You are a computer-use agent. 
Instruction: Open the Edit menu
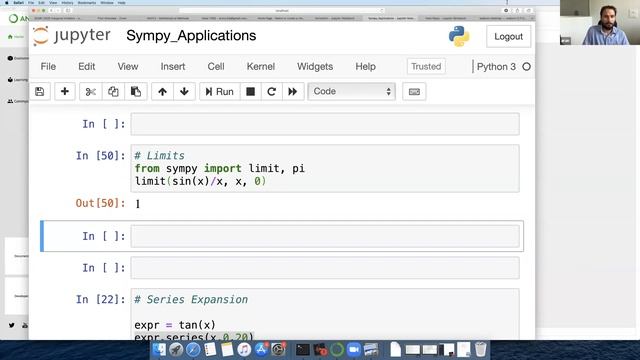(x=87, y=67)
